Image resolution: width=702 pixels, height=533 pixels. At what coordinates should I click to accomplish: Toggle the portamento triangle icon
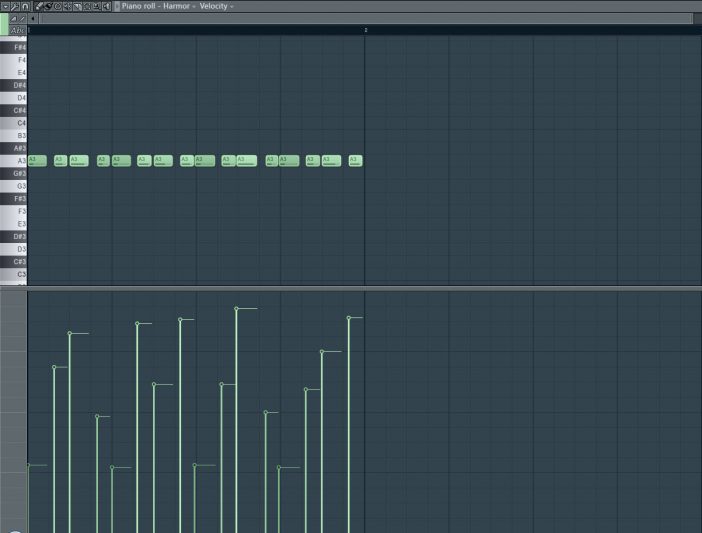[14, 19]
